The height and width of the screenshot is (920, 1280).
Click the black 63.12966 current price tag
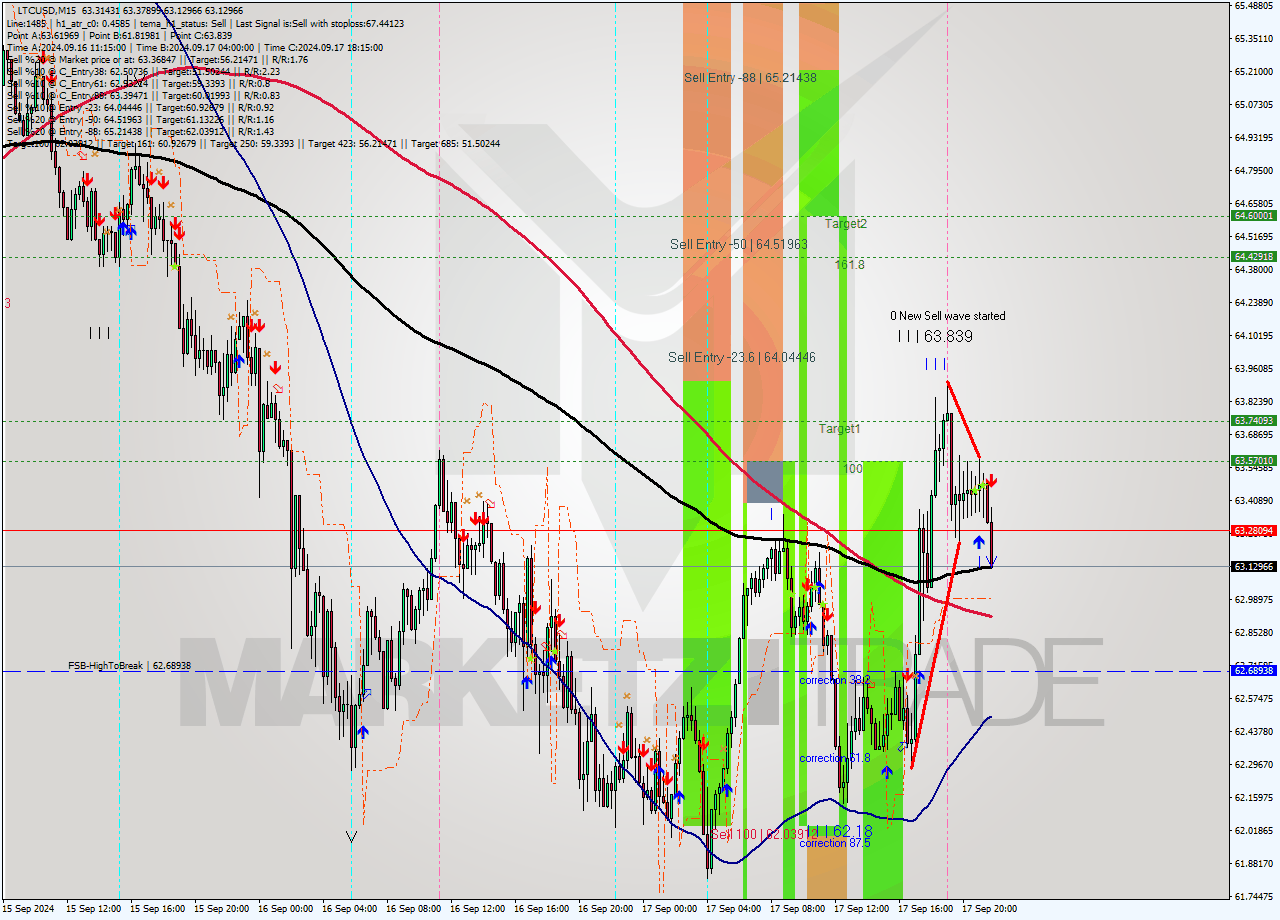(x=1253, y=566)
